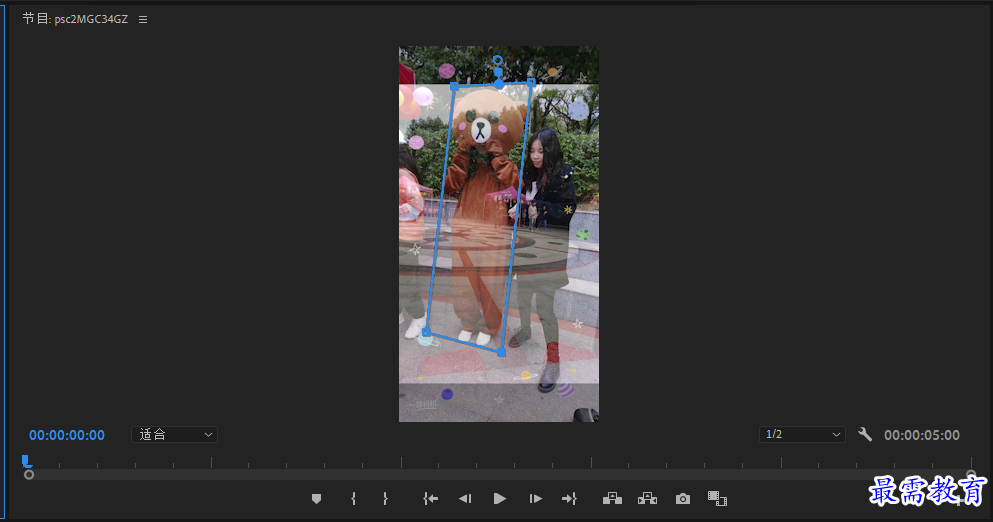The width and height of the screenshot is (993, 522).
Task: Open the Program panel menu icon
Action: (x=143, y=20)
